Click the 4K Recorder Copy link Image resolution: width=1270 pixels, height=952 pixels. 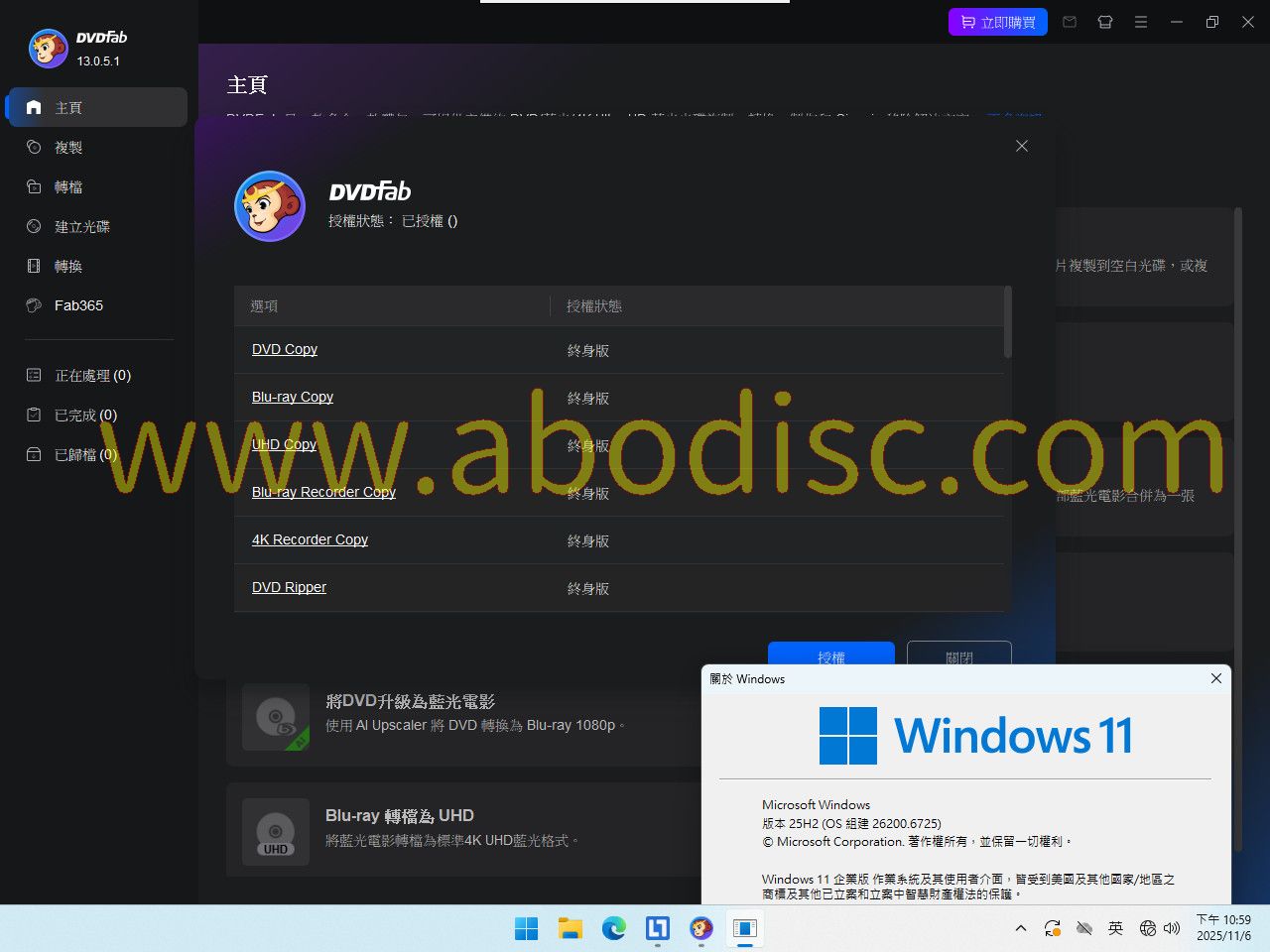pos(310,539)
